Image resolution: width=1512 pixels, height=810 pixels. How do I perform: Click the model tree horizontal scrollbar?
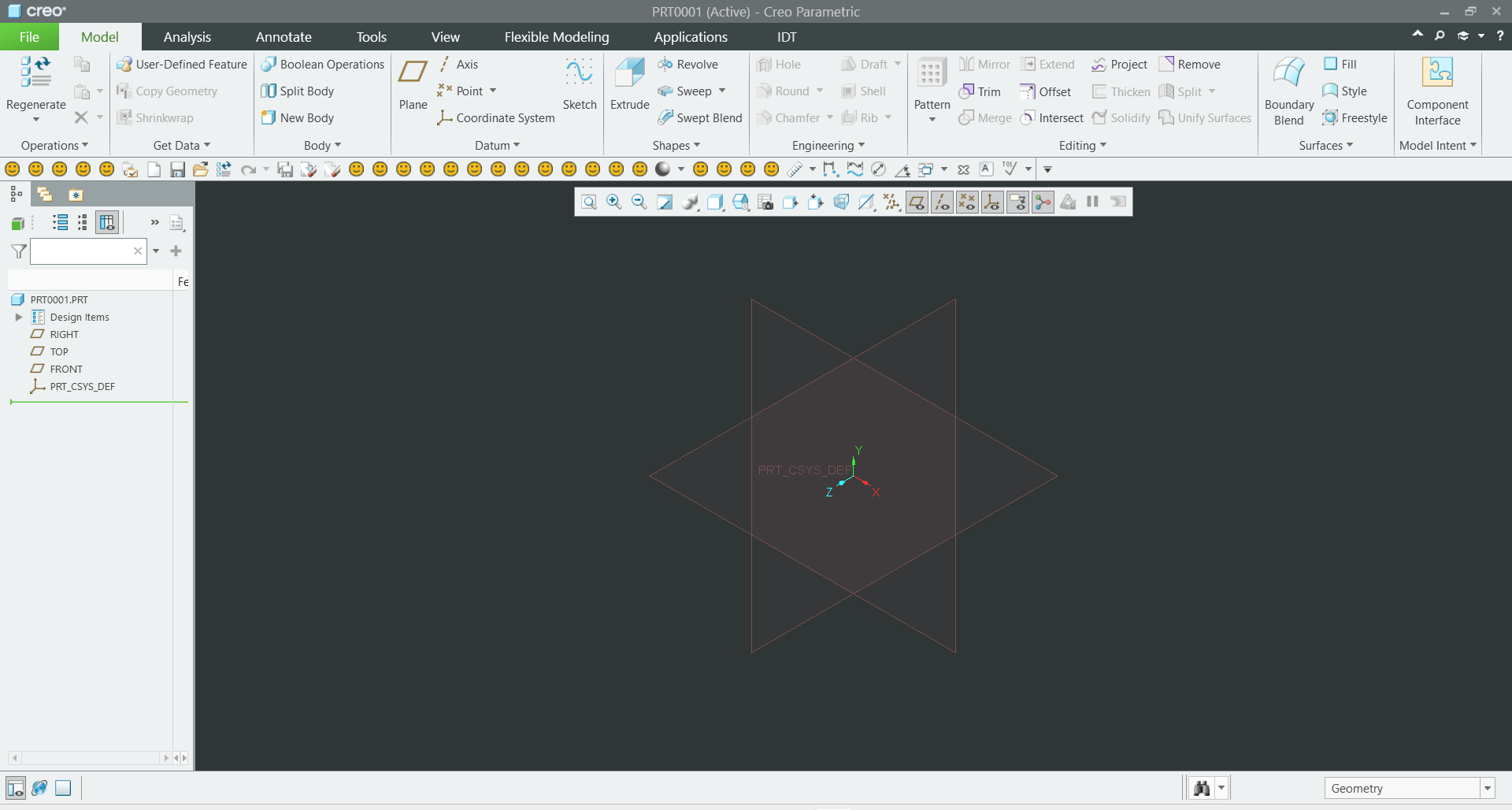[90, 758]
